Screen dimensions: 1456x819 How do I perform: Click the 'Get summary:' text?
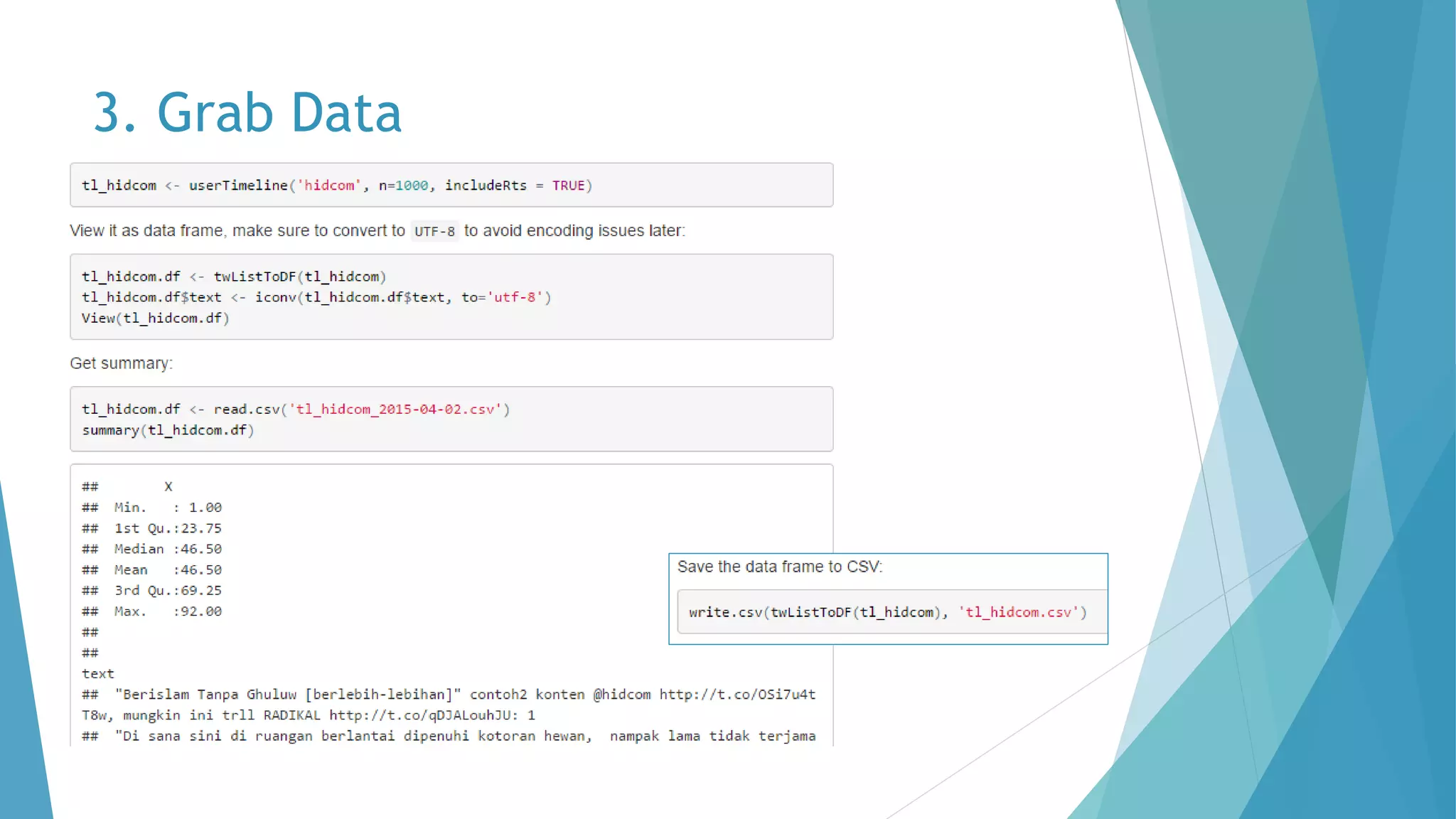[121, 363]
